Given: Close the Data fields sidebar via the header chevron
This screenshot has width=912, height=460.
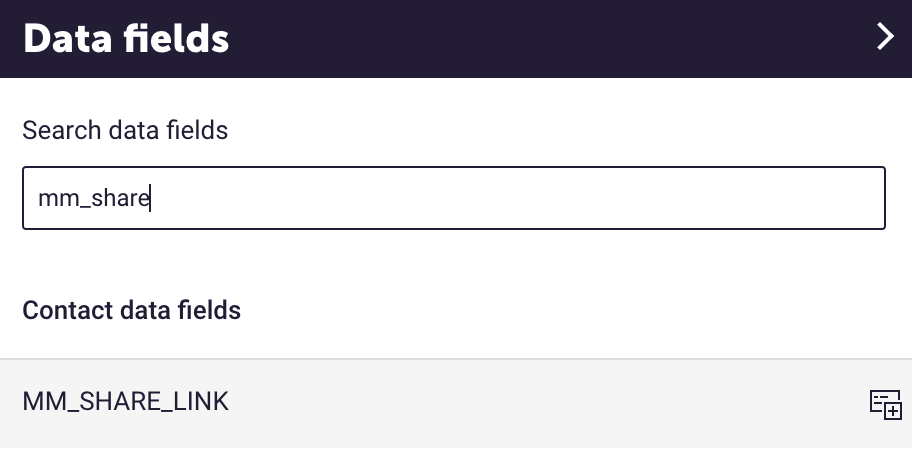Looking at the screenshot, I should [885, 37].
